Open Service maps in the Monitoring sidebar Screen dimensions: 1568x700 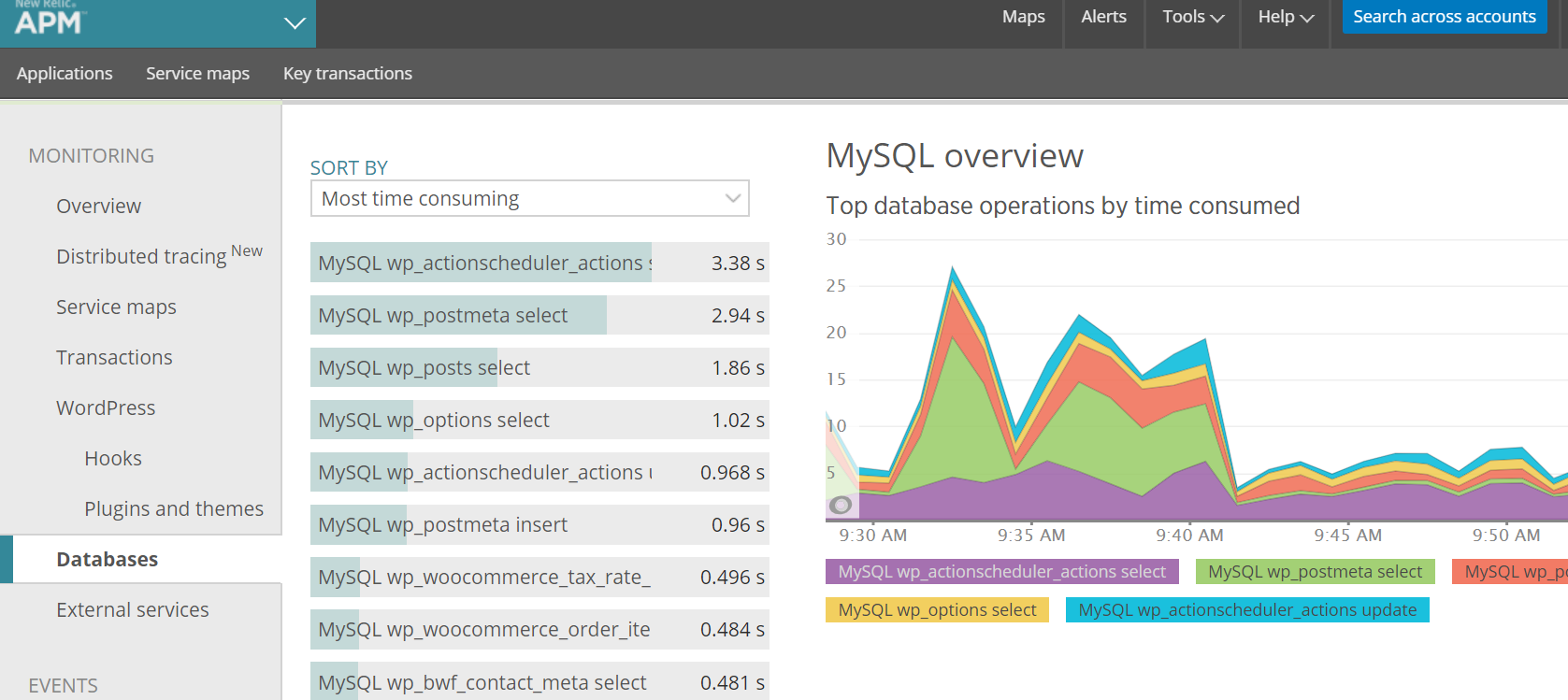(x=116, y=307)
